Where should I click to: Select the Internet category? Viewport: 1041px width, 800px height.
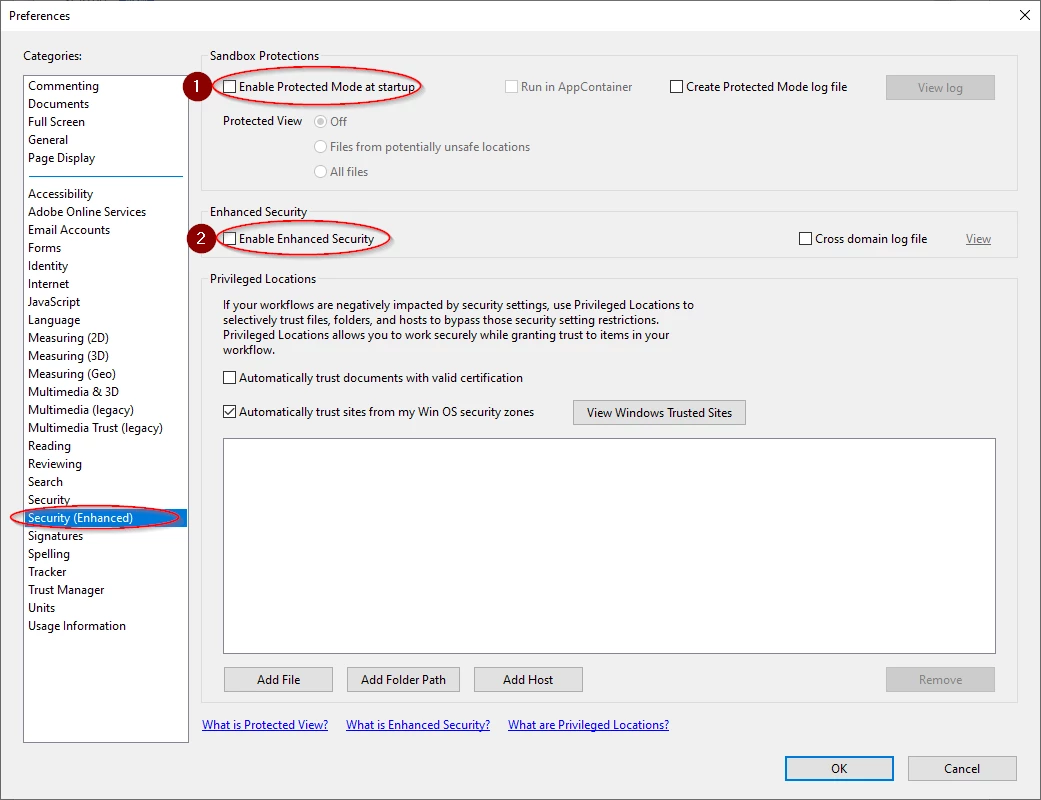[x=48, y=283]
